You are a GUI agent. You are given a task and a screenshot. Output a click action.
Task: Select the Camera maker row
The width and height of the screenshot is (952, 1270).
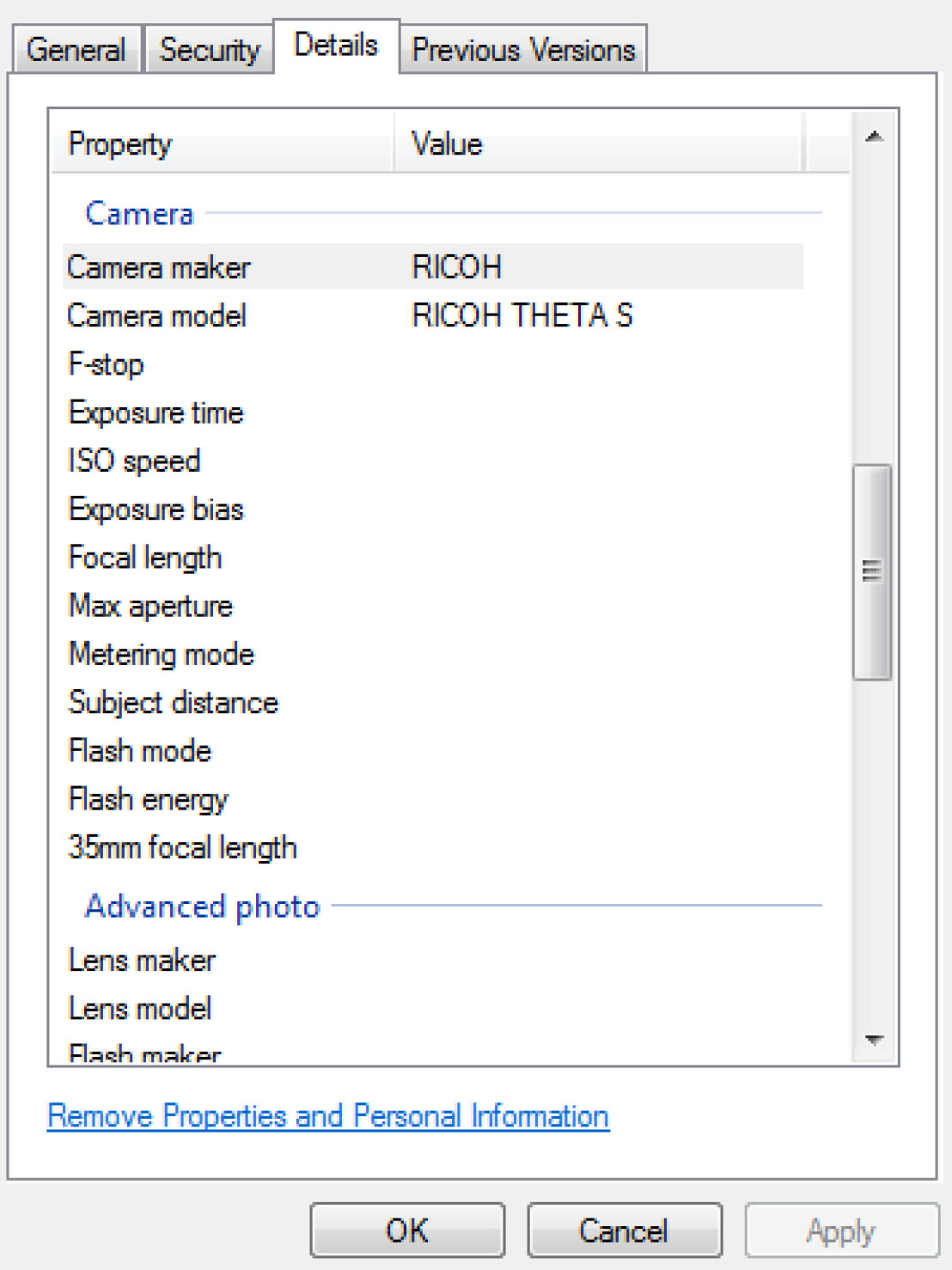click(433, 266)
